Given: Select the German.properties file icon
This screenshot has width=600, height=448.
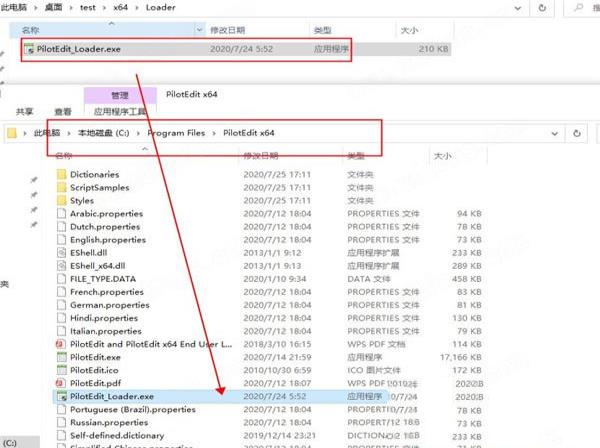Looking at the screenshot, I should click(61, 305).
